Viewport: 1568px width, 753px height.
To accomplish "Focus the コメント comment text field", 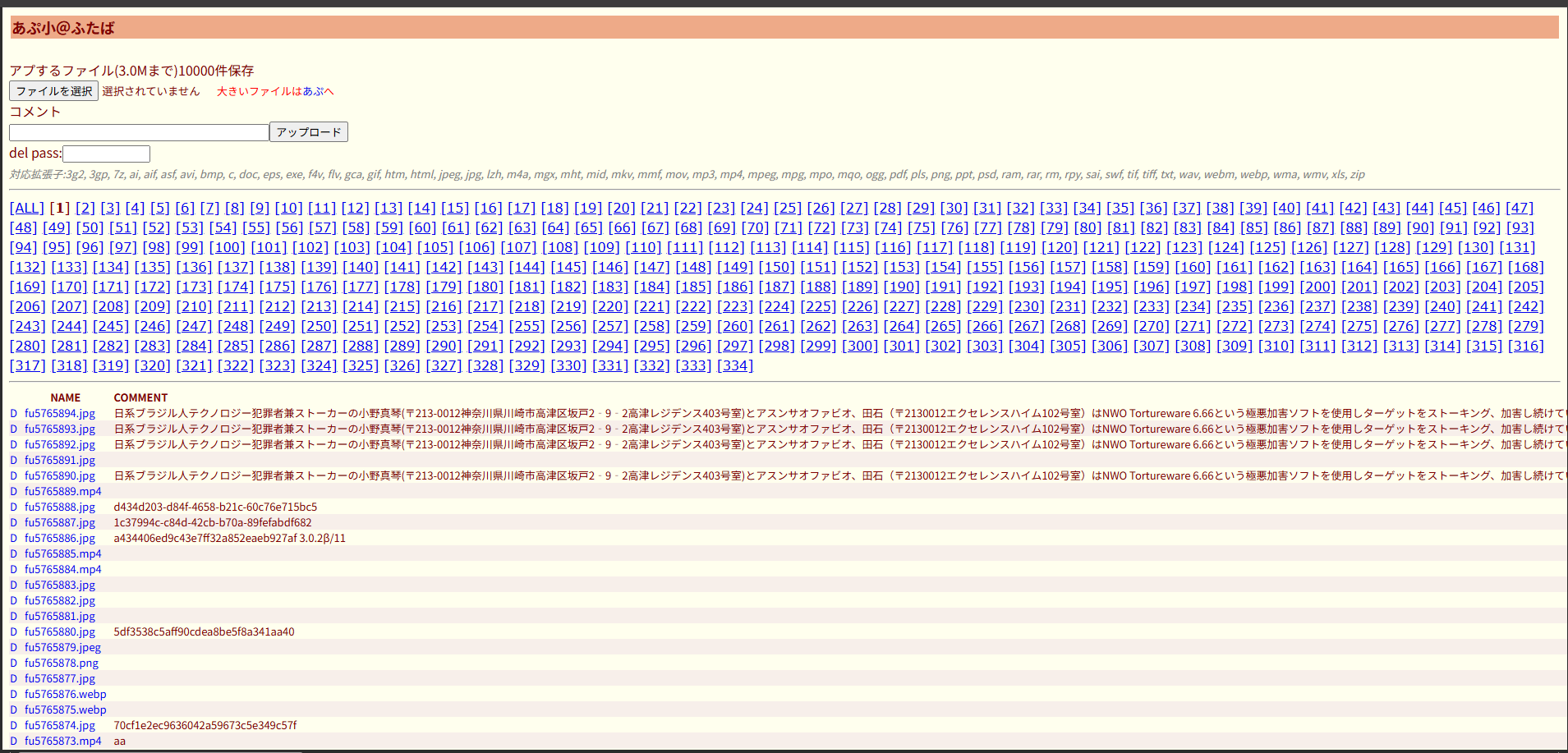I will pyautogui.click(x=139, y=132).
